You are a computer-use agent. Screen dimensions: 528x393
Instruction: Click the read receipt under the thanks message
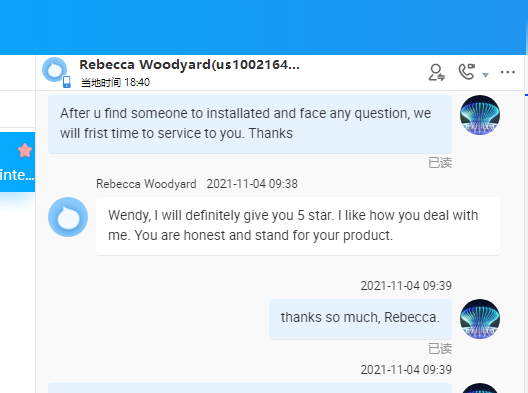(x=440, y=349)
